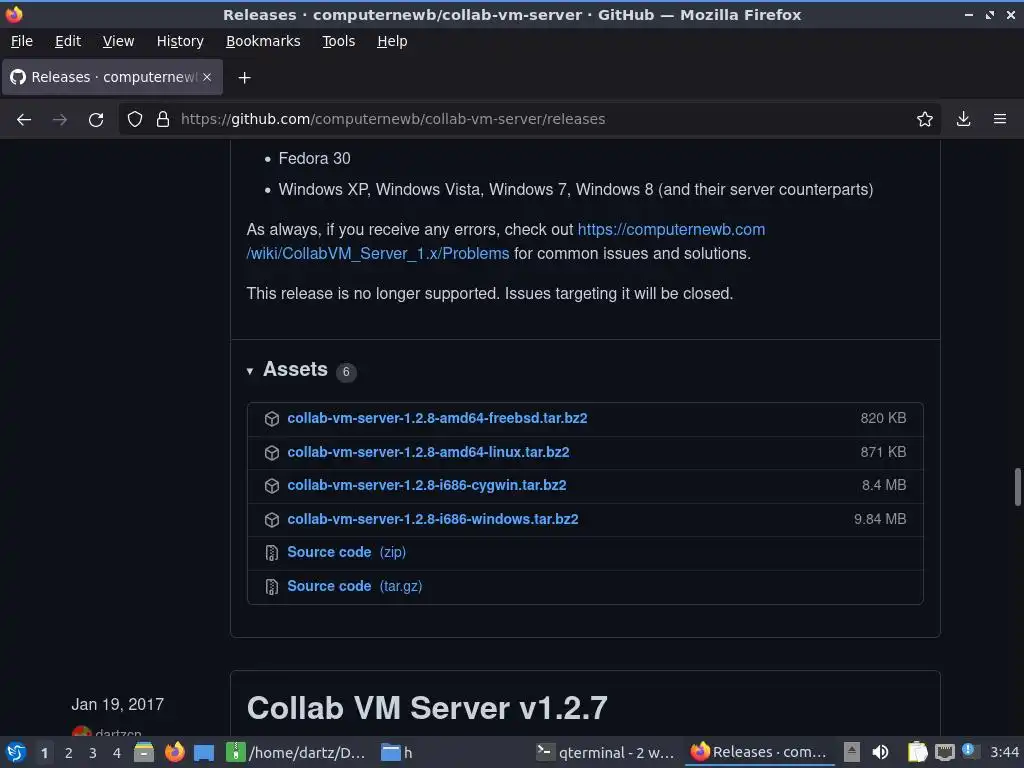Open the tracking protection shield icon
This screenshot has height=768, width=1024.
(x=135, y=120)
